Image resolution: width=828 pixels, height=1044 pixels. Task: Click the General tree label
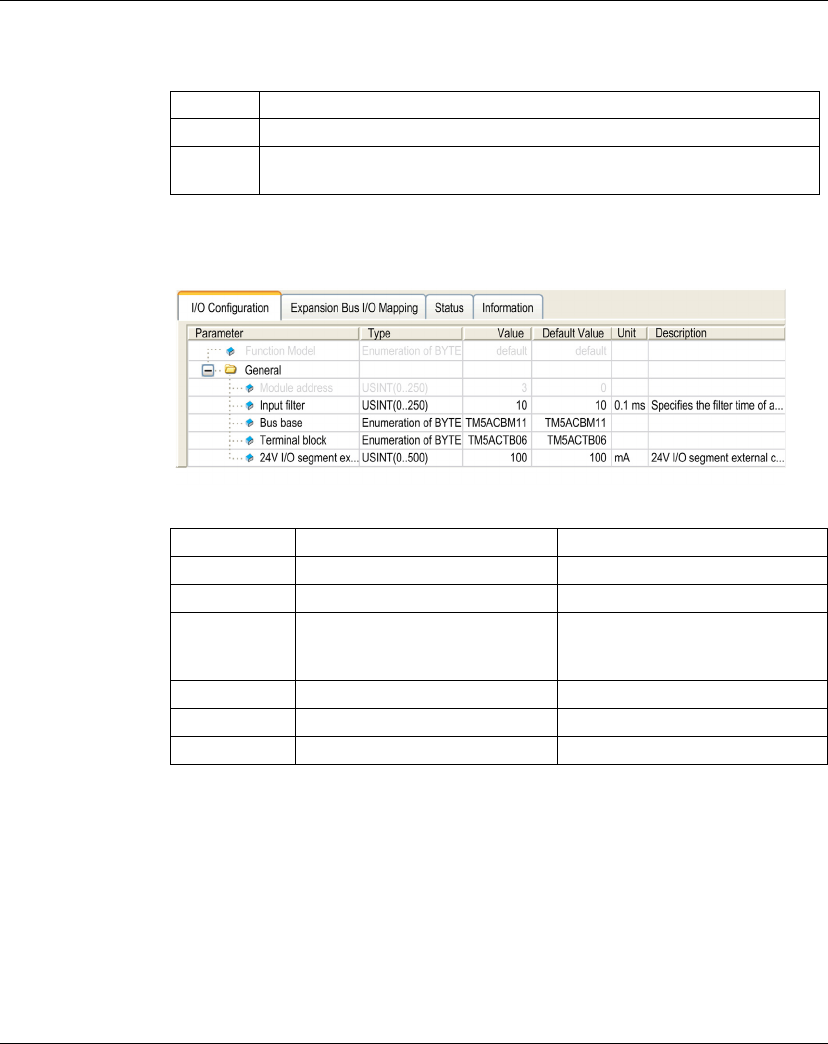click(x=263, y=370)
